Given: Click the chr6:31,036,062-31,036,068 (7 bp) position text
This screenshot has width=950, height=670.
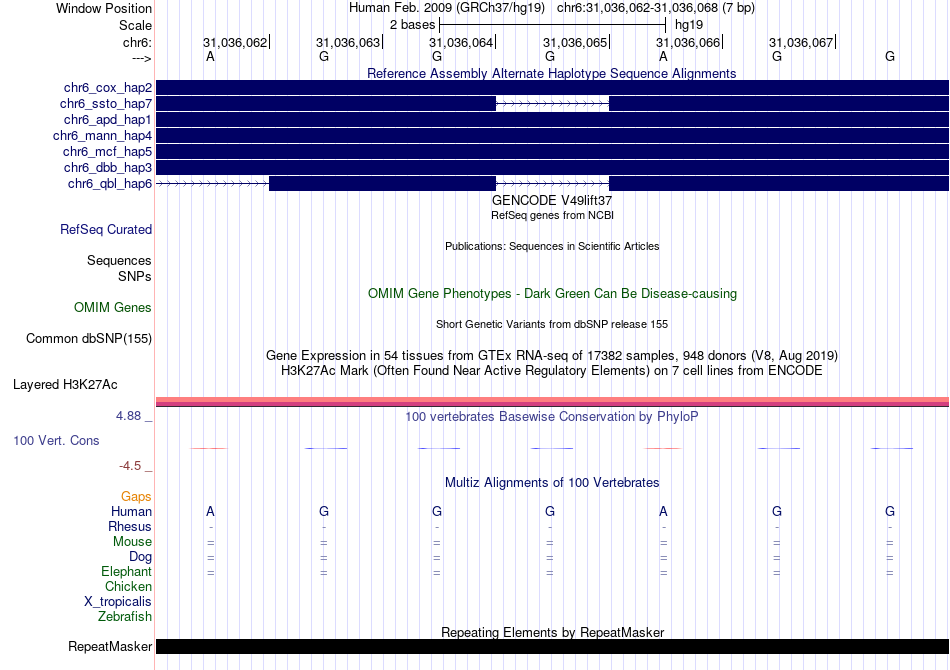Looking at the screenshot, I should (656, 8).
